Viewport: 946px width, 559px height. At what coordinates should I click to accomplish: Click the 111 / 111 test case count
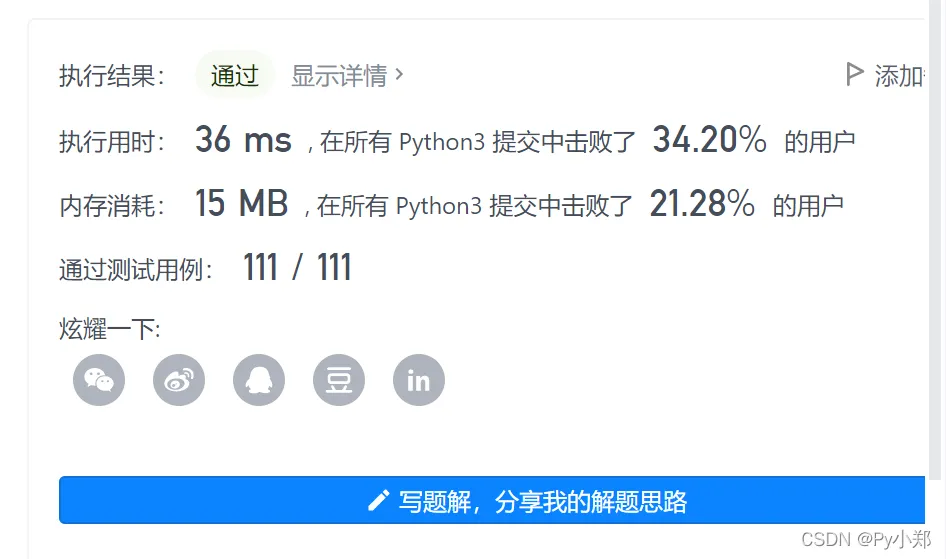click(297, 268)
